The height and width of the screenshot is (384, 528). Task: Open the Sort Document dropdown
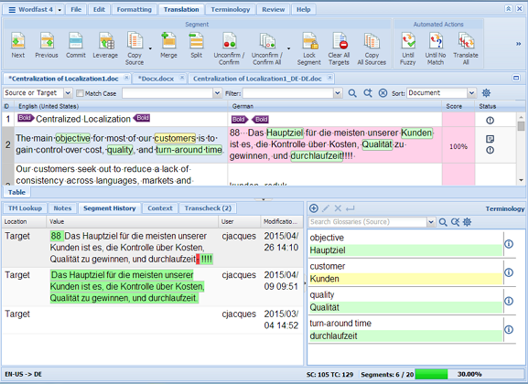[471, 93]
